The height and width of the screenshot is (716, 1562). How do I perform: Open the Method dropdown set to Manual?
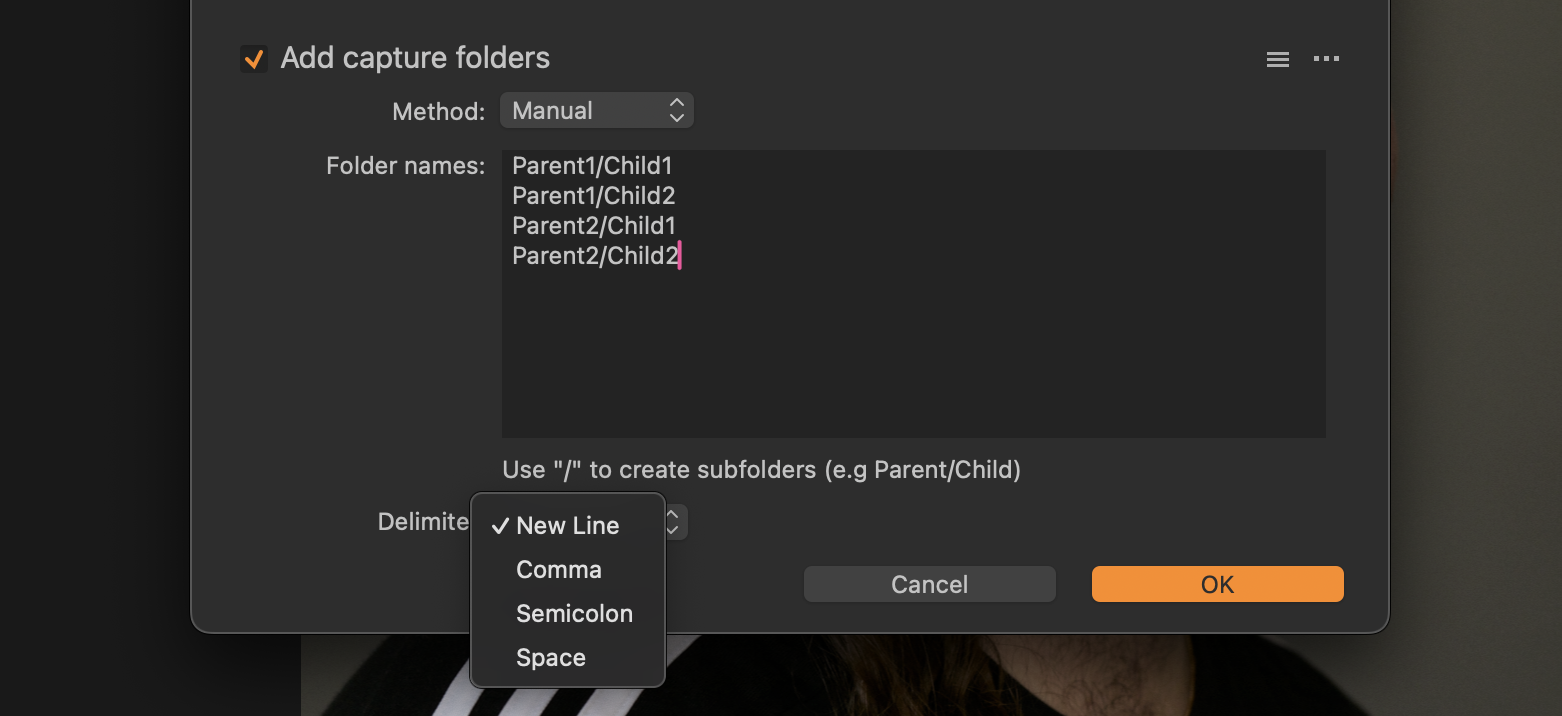596,110
